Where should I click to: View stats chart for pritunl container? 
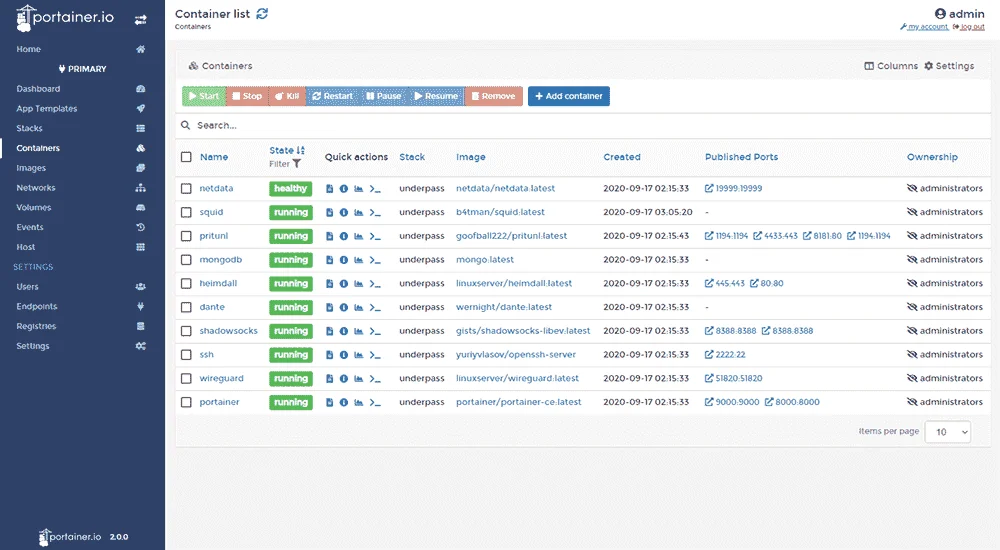(358, 236)
